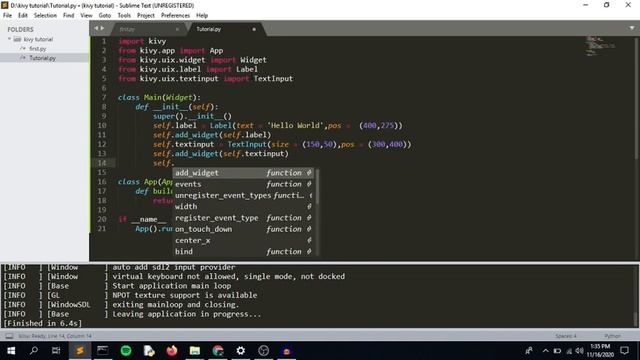Open the Command Prompt taskbar icon
The width and height of the screenshot is (640, 360).
tap(102, 351)
